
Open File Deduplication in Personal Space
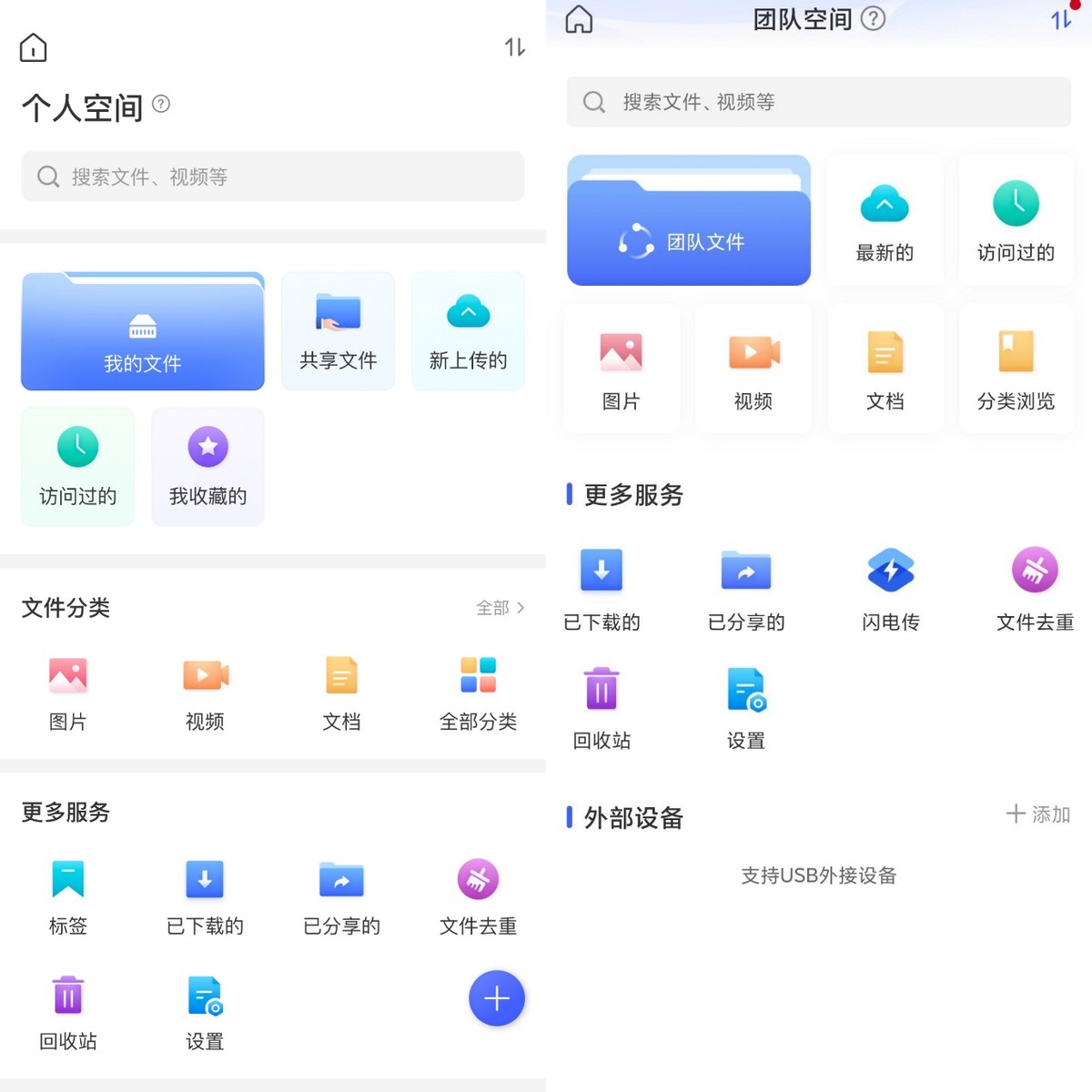pyautogui.click(x=478, y=896)
